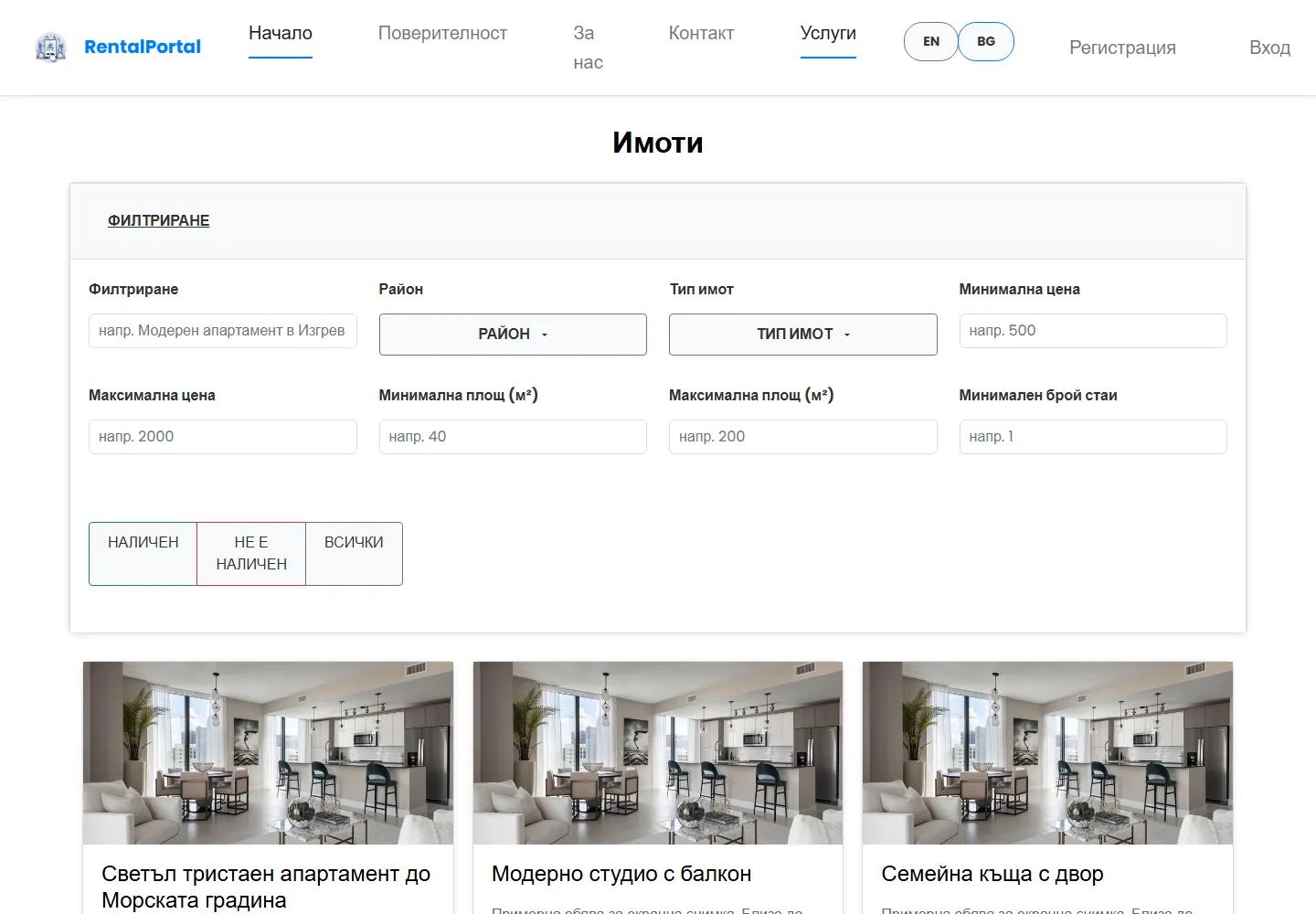Viewport: 1316px width, 914px height.
Task: Click title Модерно студио с балкон
Action: (x=621, y=874)
